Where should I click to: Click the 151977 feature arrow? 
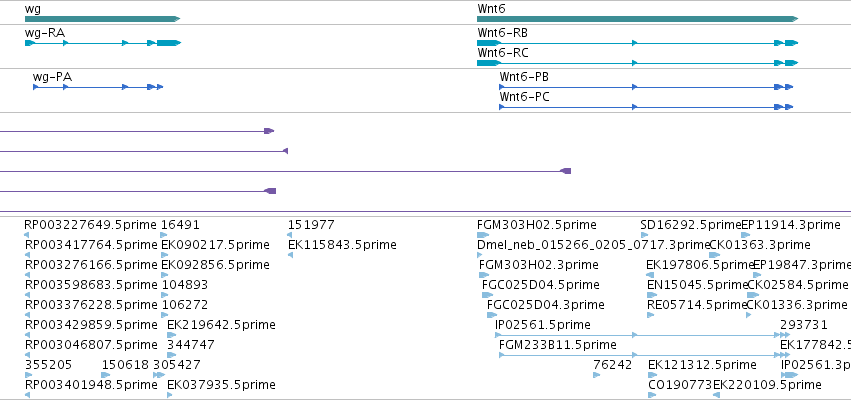click(290, 235)
